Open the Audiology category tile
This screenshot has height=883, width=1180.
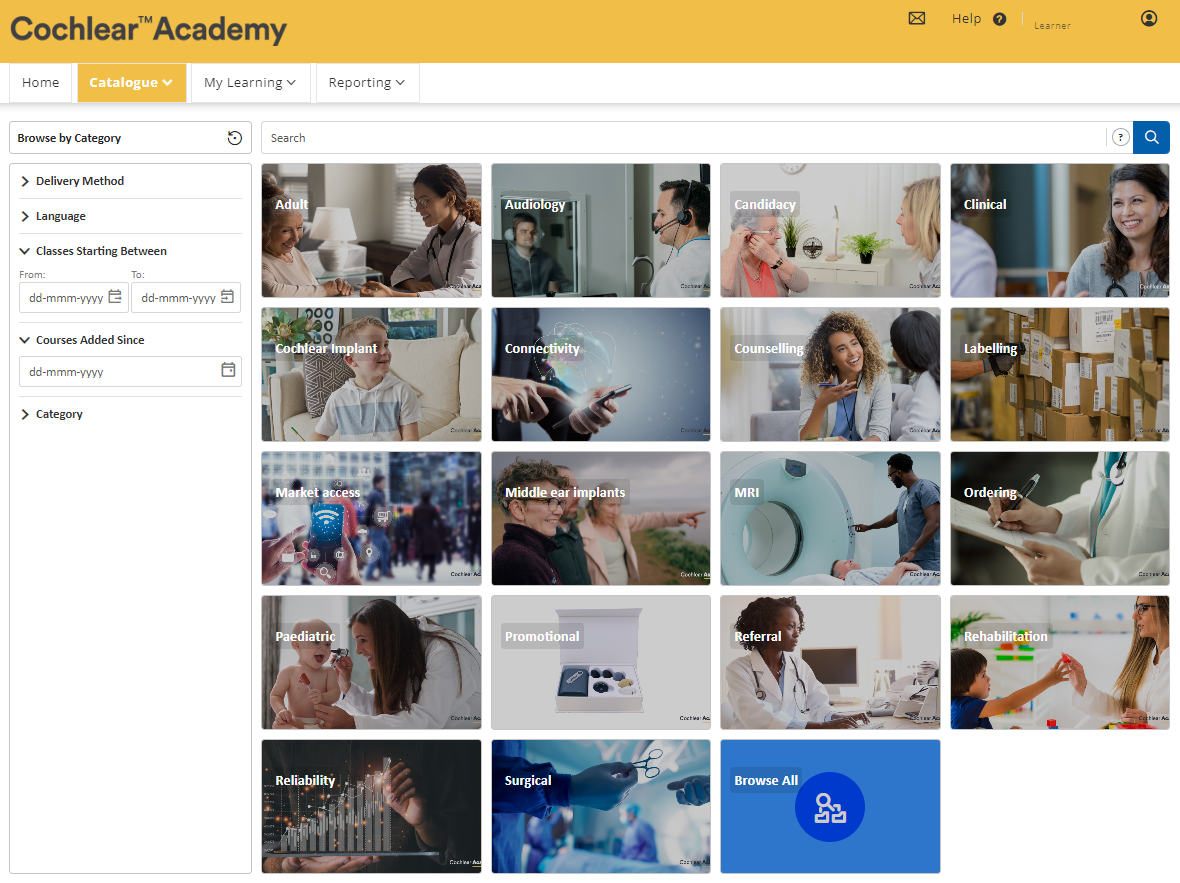tap(601, 230)
